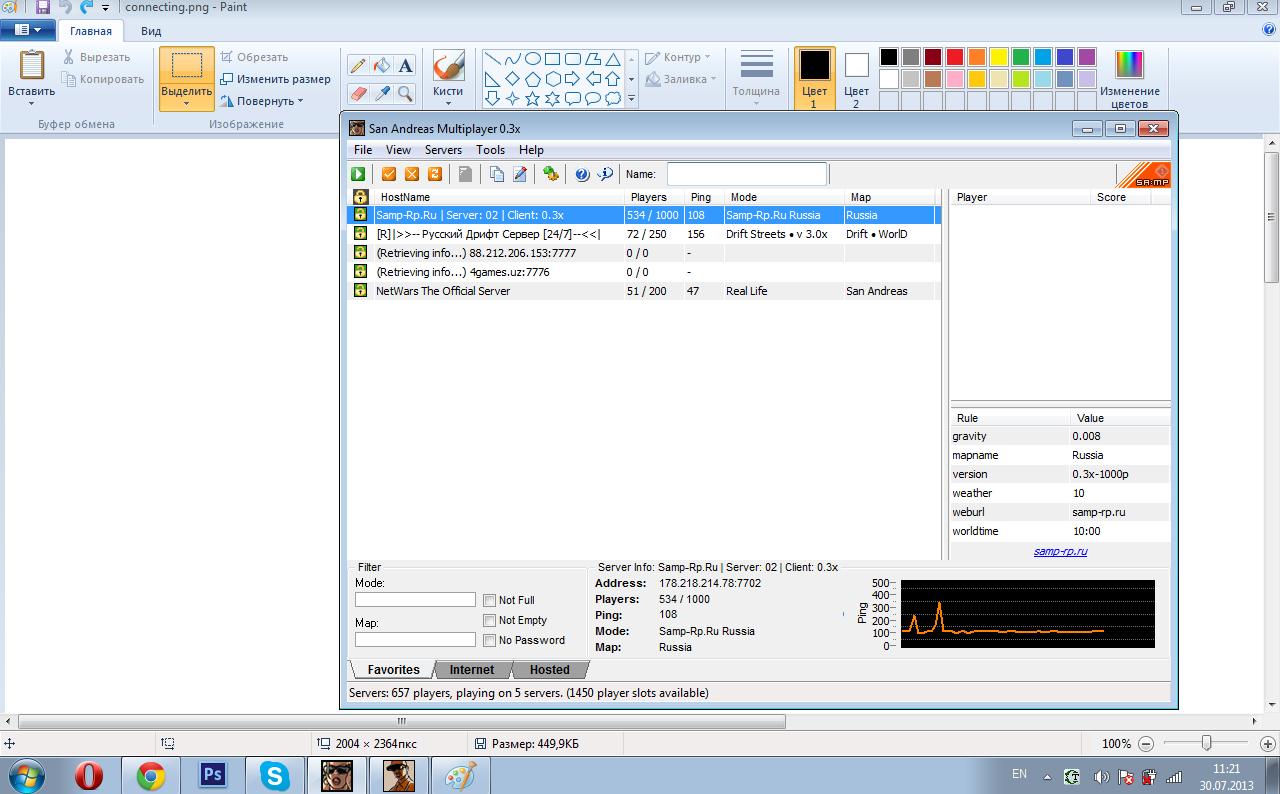1282x794 pixels.
Task: Choose the right arrow shape in Paint shapes
Action: [572, 79]
